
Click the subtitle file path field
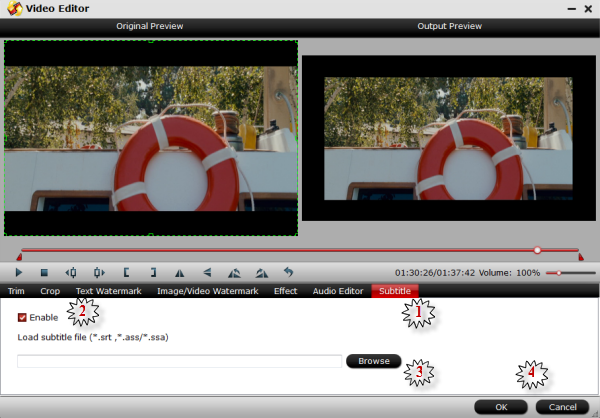coord(179,361)
